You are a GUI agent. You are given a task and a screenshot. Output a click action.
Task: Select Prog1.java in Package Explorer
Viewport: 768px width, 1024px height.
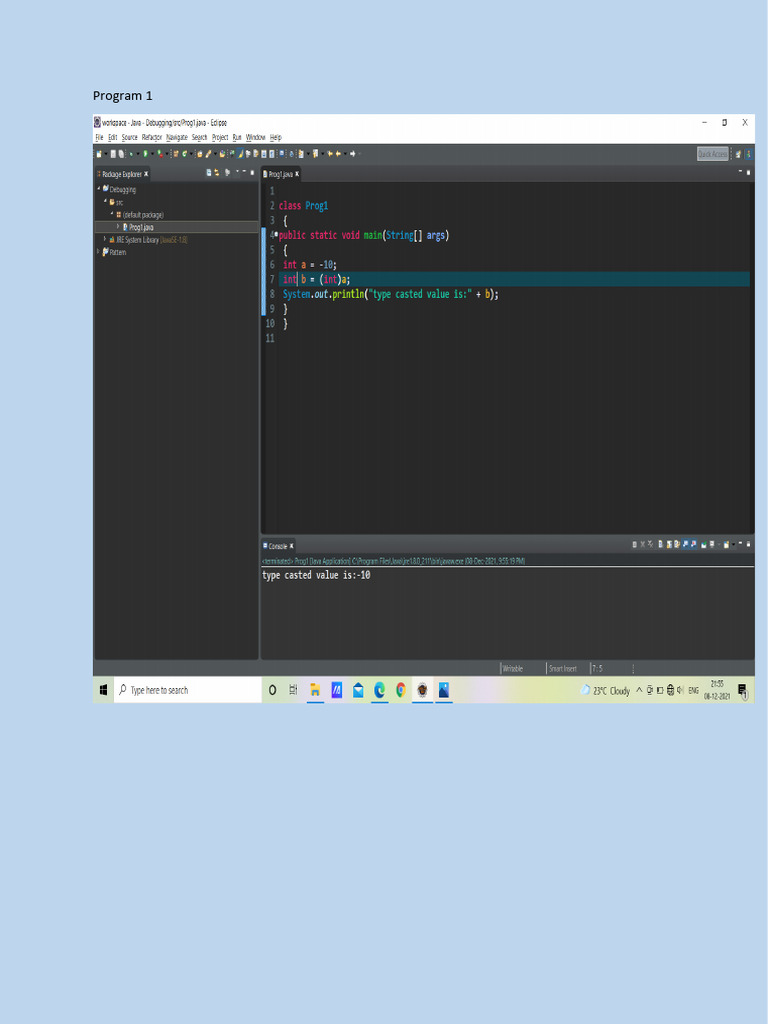tap(140, 227)
